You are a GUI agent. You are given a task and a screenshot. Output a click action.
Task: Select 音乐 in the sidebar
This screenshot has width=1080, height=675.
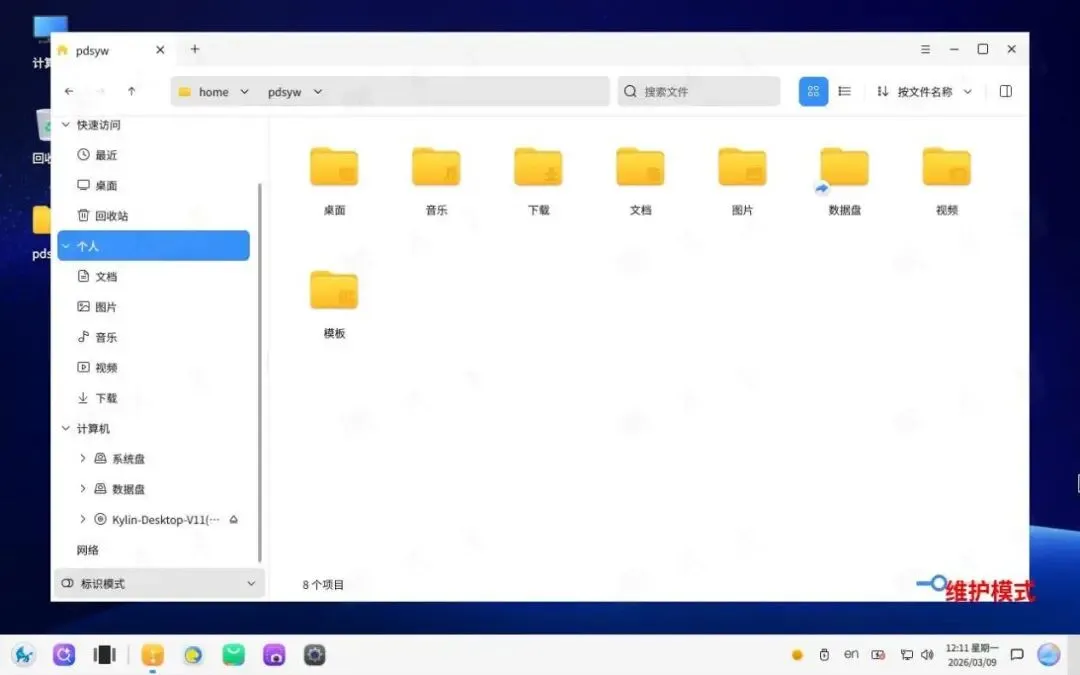[x=106, y=337]
